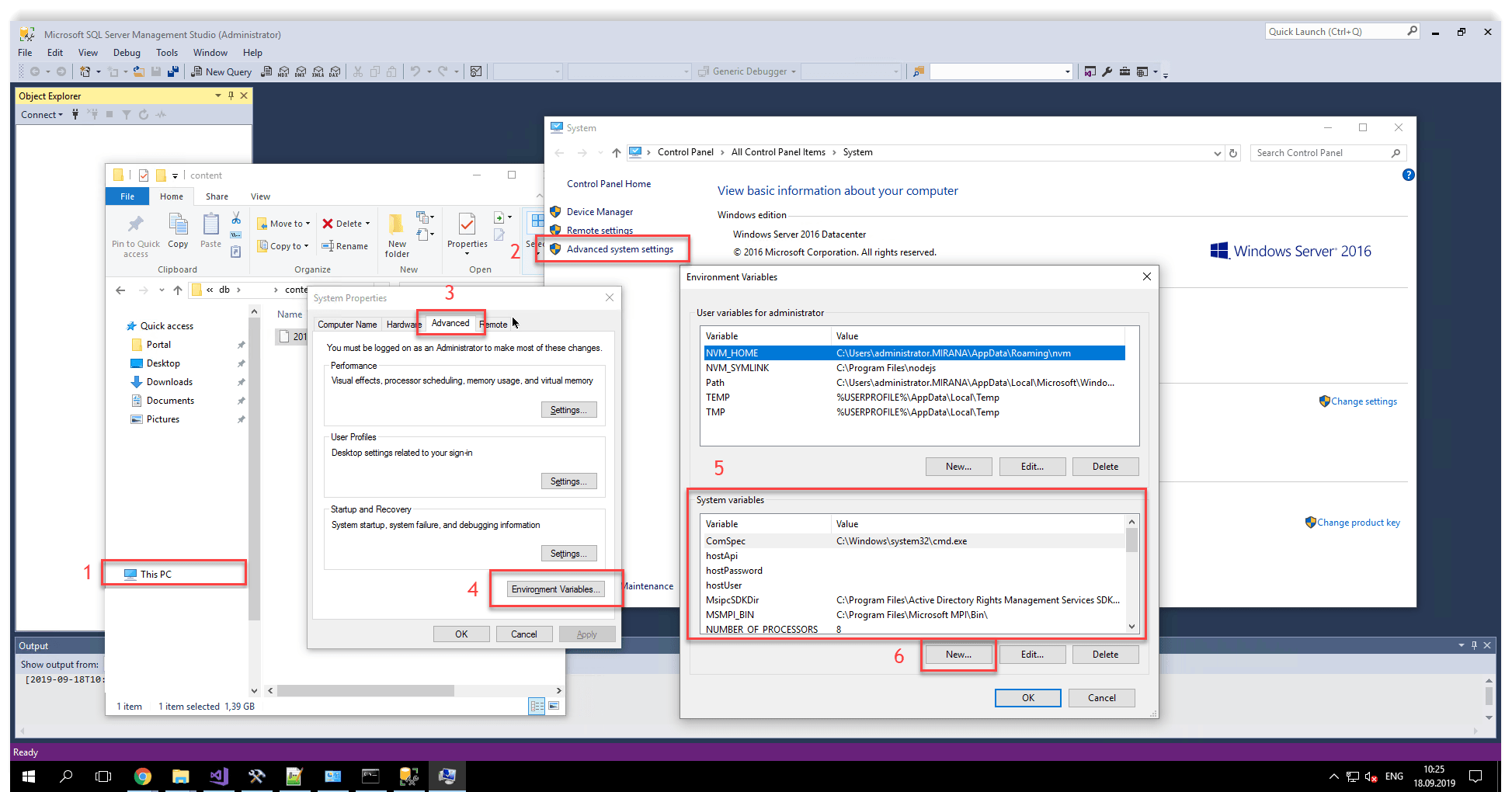Click Connect Object Explorer plug icon

click(75, 114)
